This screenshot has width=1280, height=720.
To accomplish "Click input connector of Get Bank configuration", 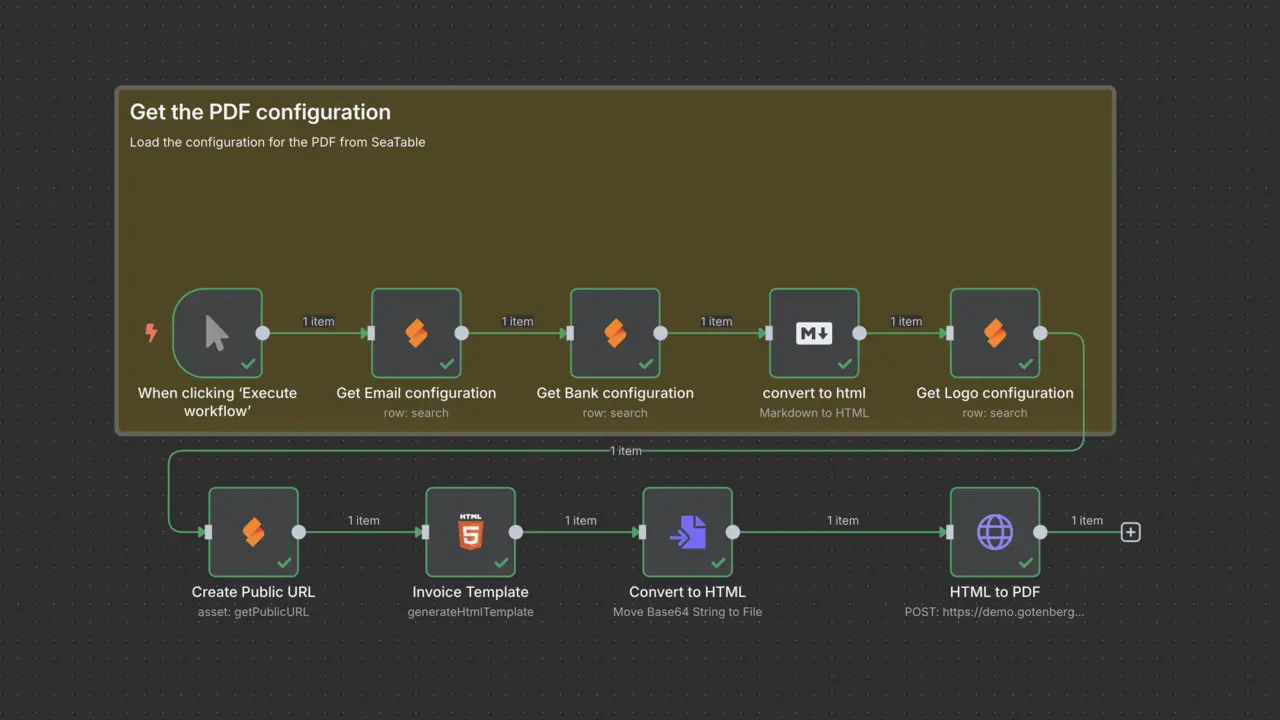I will pyautogui.click(x=570, y=333).
